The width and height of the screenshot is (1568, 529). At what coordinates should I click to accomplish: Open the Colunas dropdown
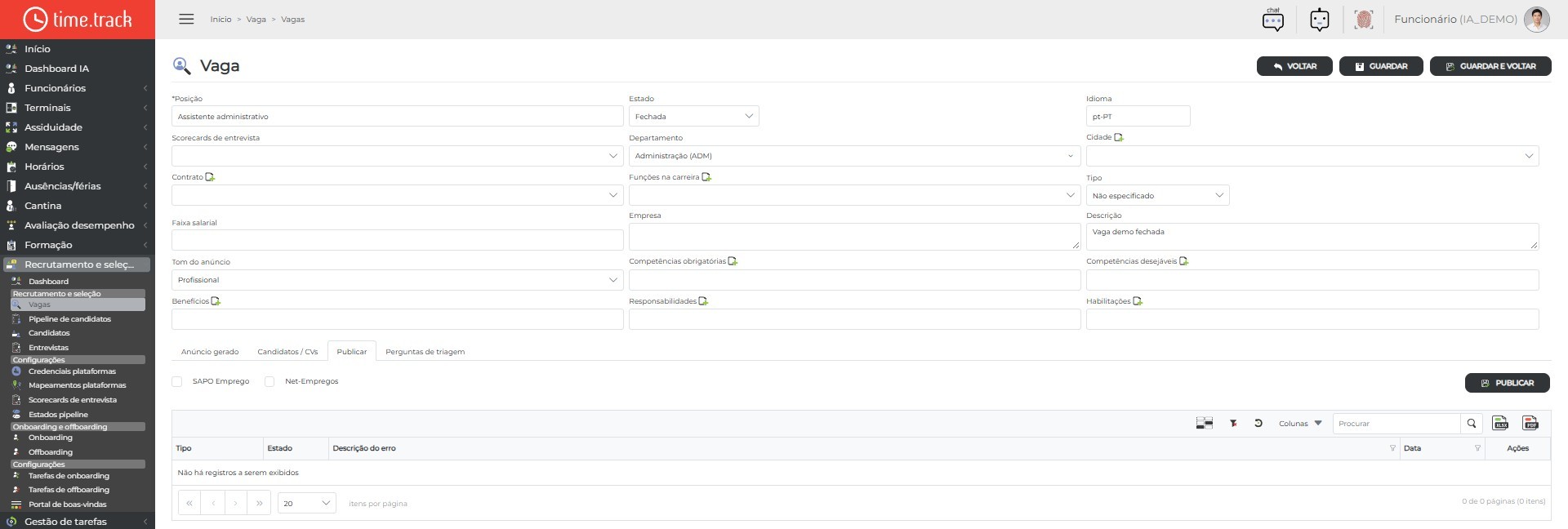1300,424
